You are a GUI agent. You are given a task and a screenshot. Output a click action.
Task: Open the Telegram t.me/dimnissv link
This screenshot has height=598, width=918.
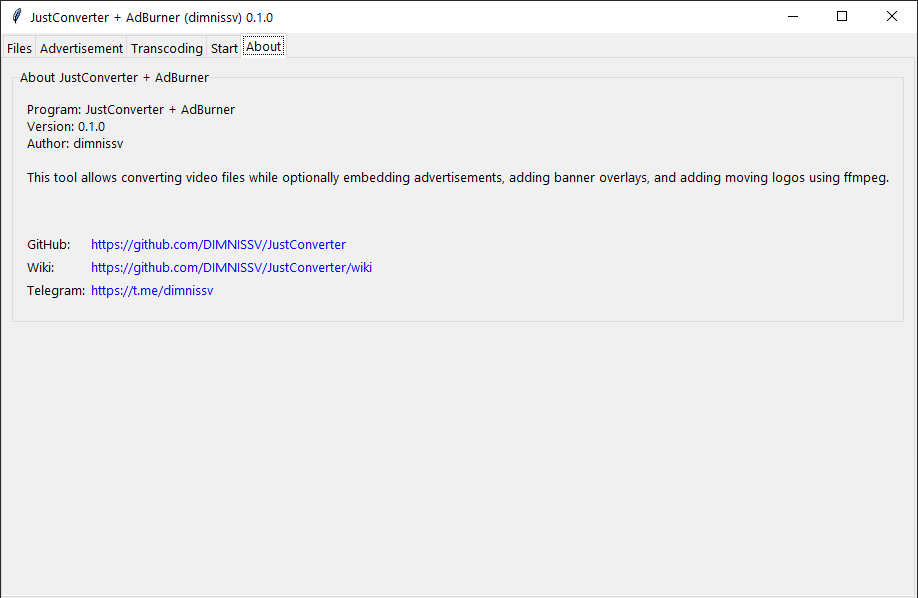click(152, 290)
